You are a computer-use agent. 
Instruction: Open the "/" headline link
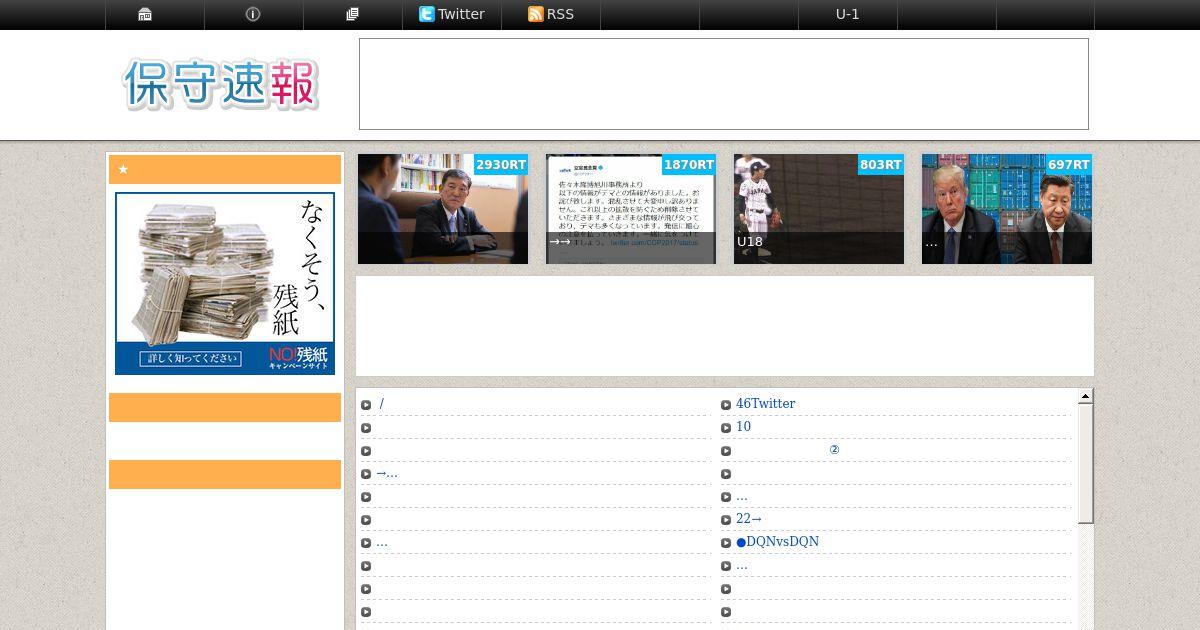(382, 404)
